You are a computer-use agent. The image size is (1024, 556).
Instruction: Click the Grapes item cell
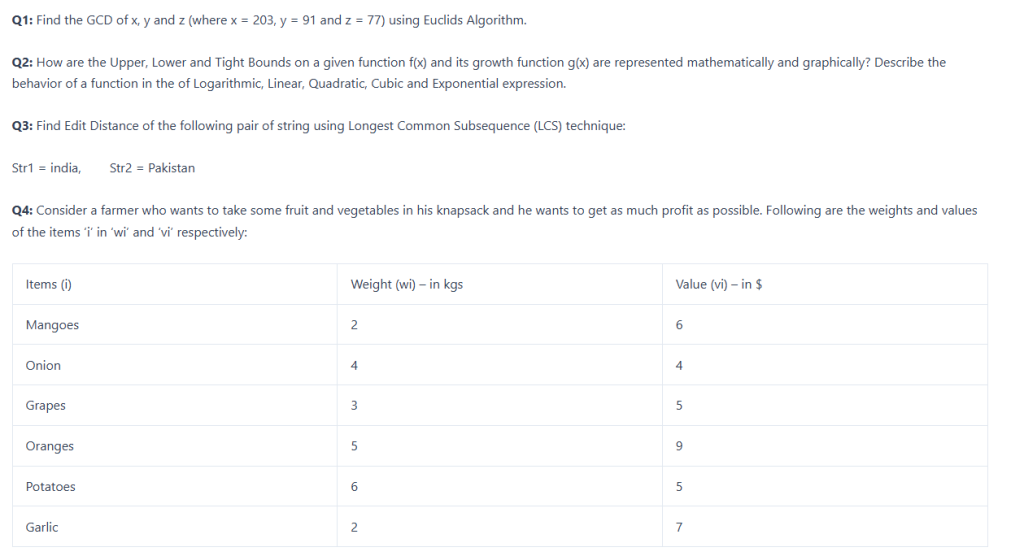46,406
